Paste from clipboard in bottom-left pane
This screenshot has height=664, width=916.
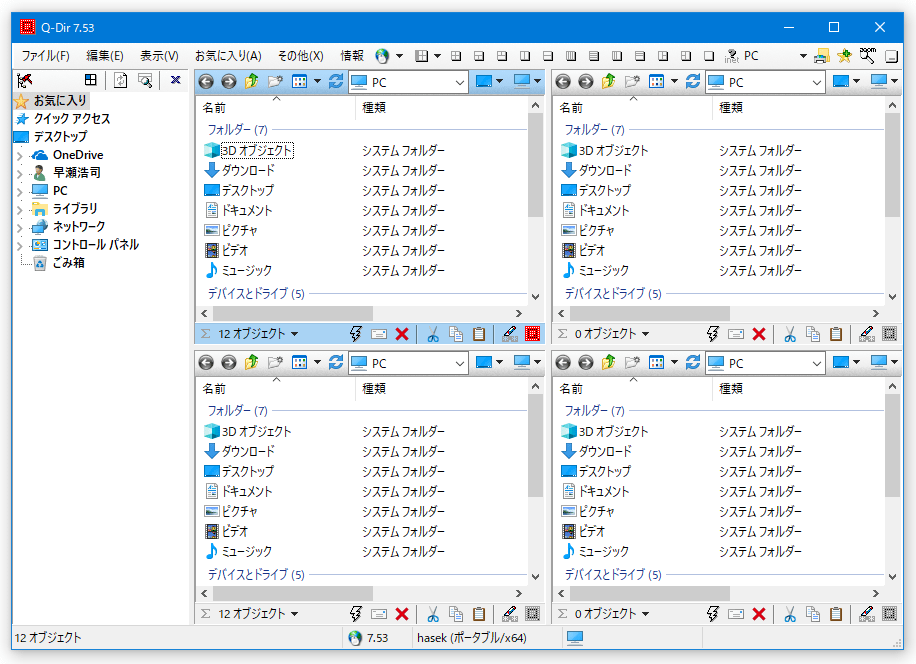pyautogui.click(x=479, y=614)
